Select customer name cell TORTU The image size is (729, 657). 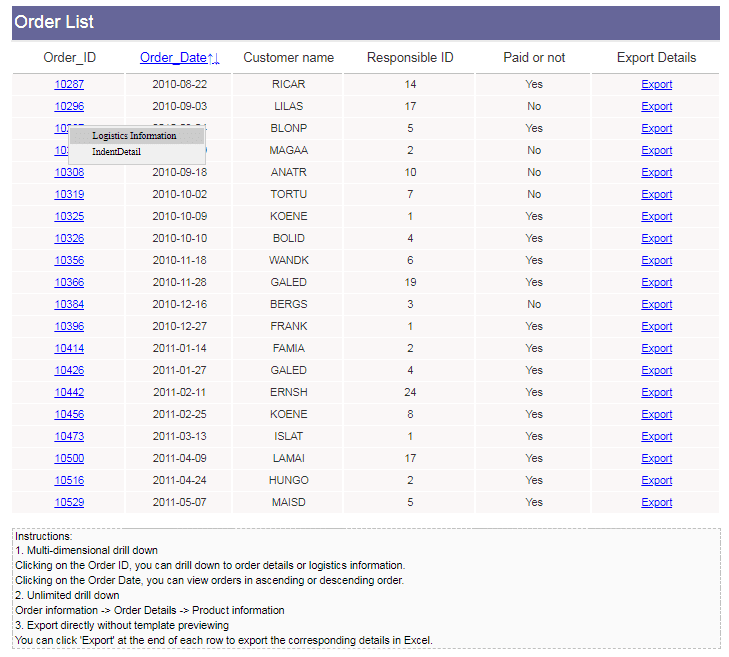click(x=288, y=194)
